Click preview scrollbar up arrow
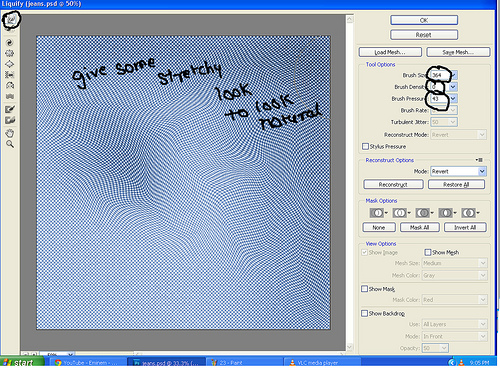This screenshot has width=500, height=375. click(350, 19)
